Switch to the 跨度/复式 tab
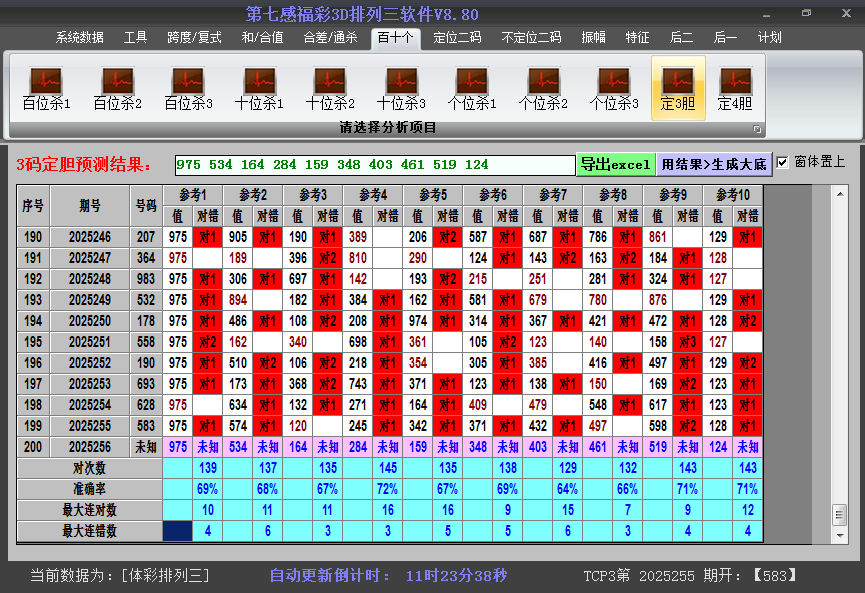The width and height of the screenshot is (865, 593). pyautogui.click(x=194, y=38)
